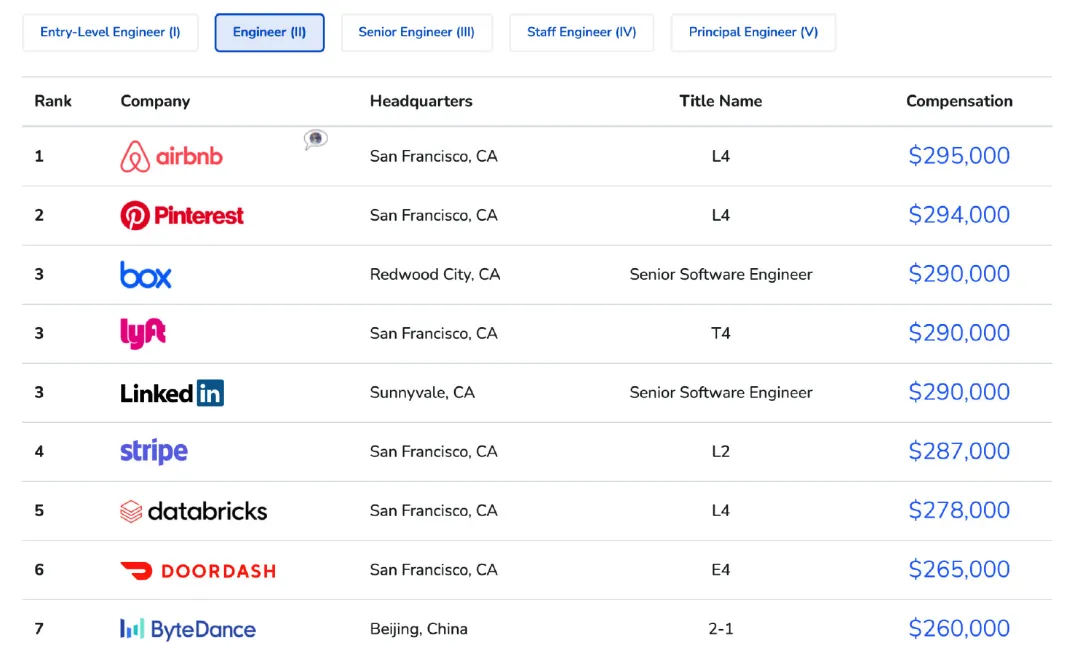Screen dimensions: 1080x664
Task: Click the ByteDance logo
Action: point(188,629)
